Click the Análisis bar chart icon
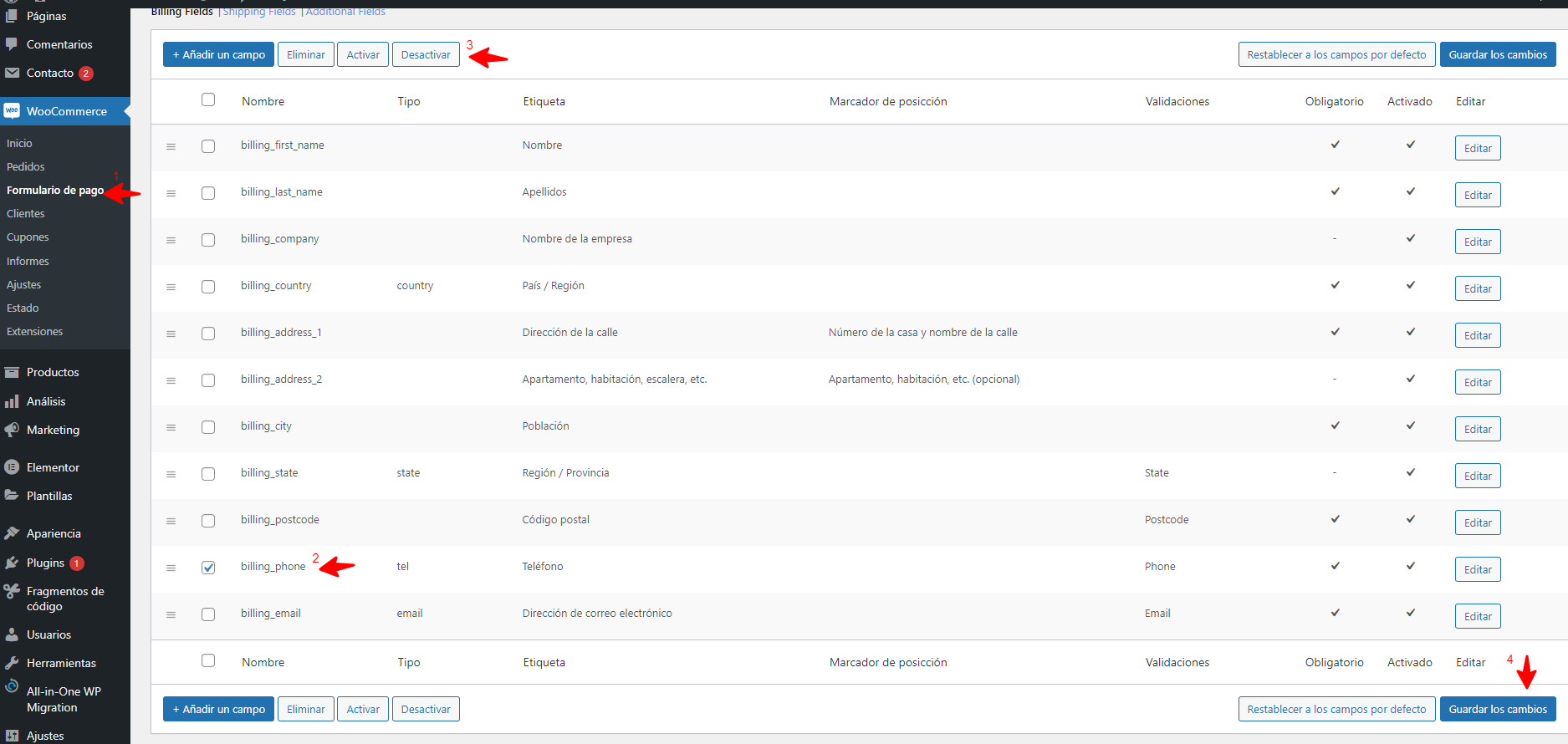The image size is (1568, 744). coord(12,401)
